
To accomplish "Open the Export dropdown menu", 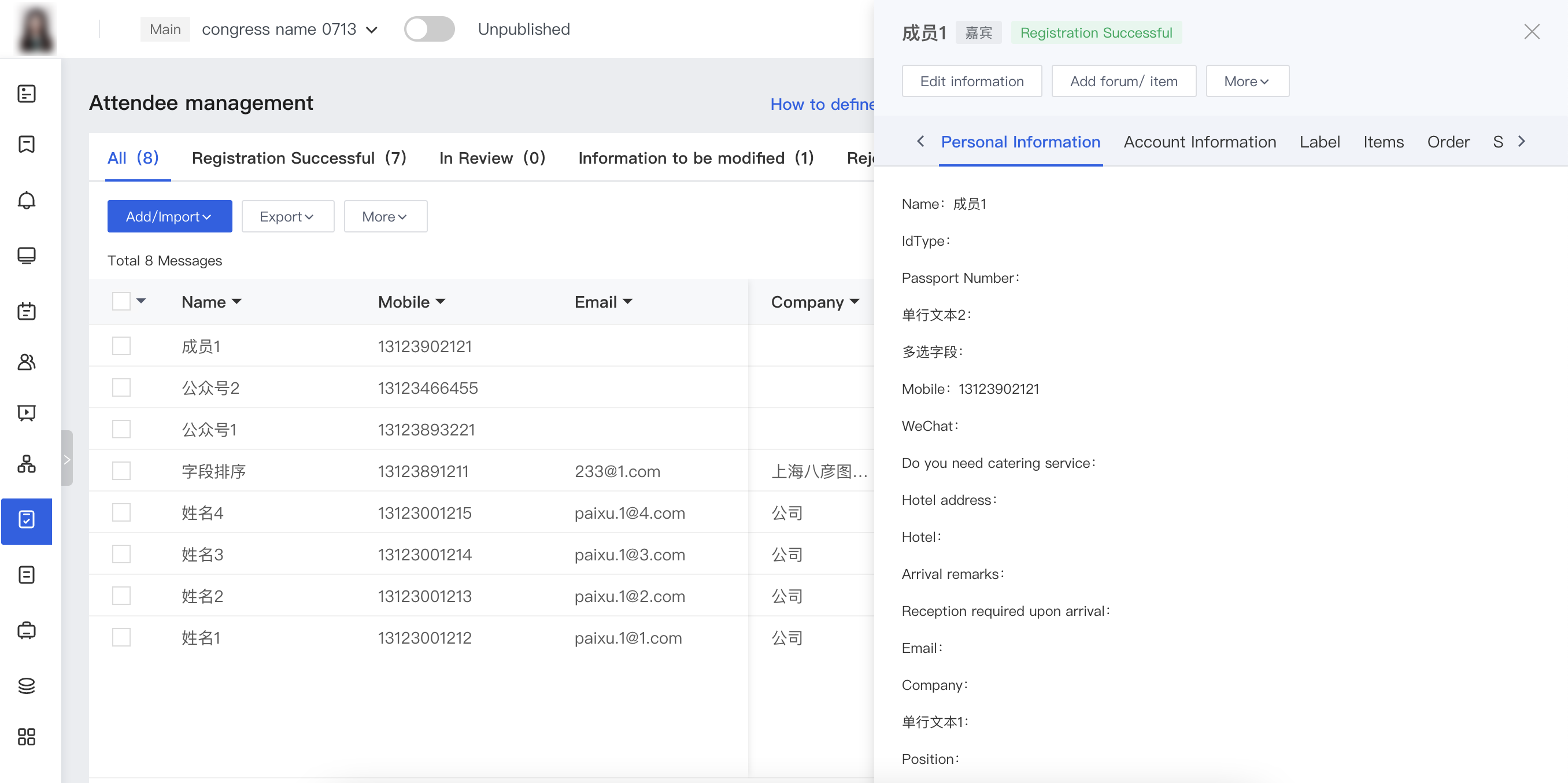I will click(287, 217).
